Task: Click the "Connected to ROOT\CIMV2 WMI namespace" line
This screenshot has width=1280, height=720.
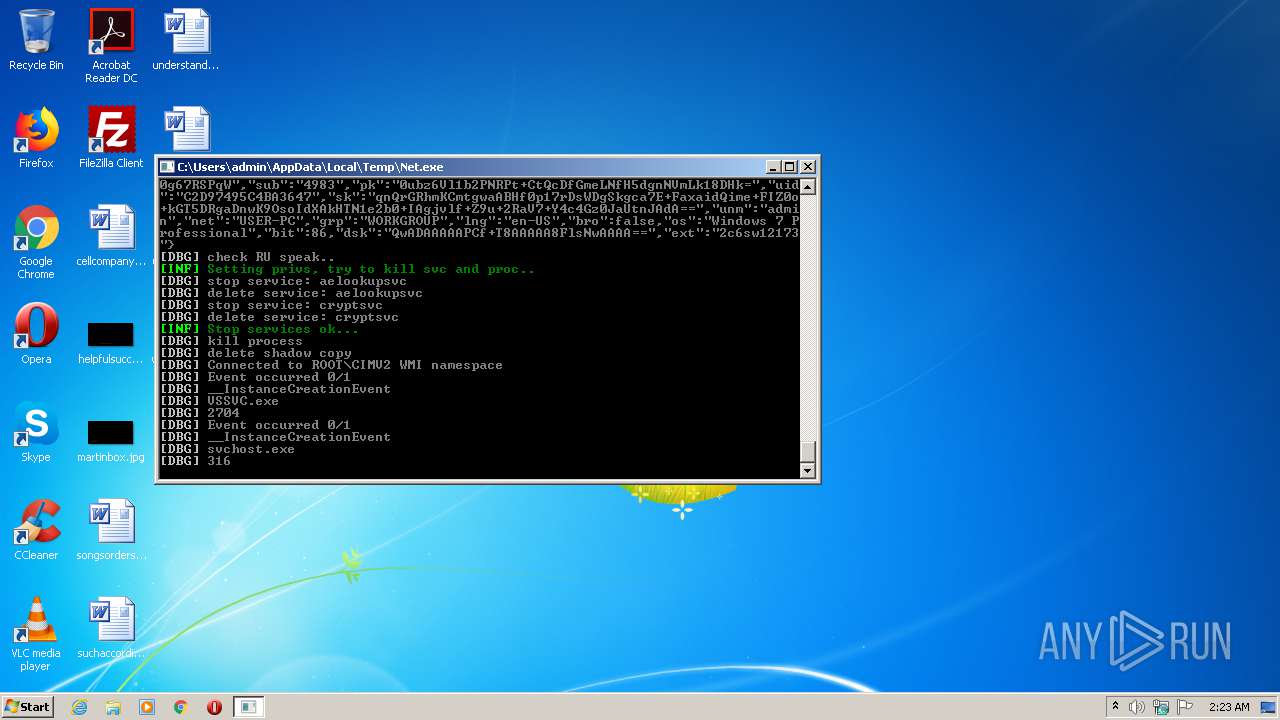Action: click(355, 365)
